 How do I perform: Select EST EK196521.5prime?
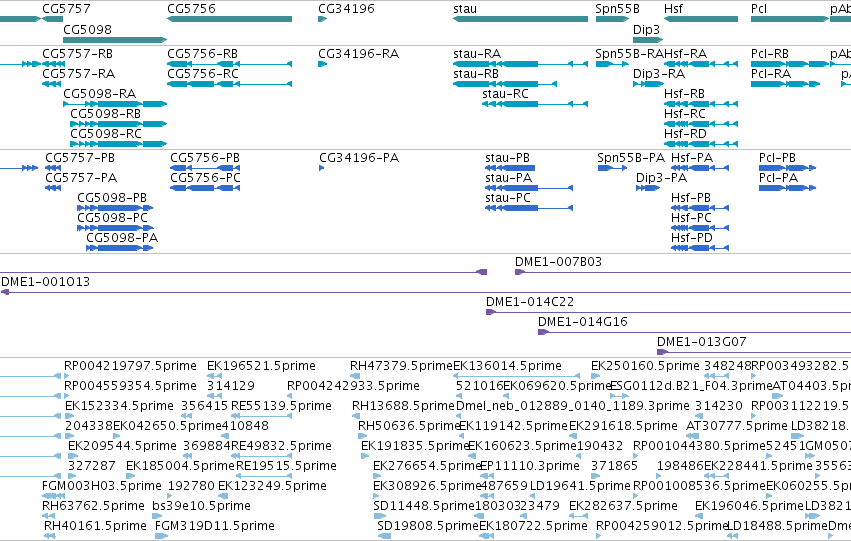(x=261, y=366)
